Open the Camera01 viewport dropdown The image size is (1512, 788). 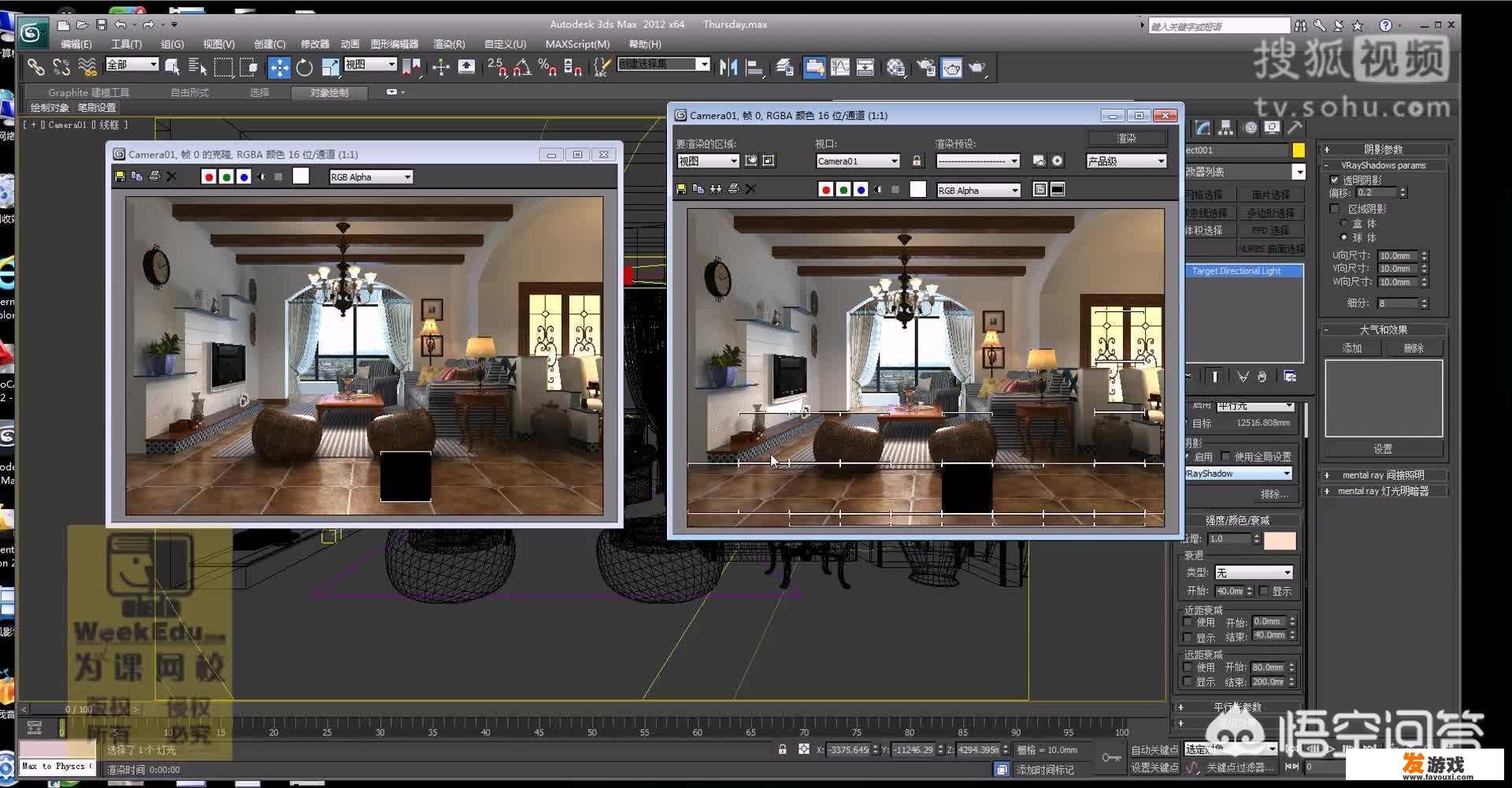(x=858, y=161)
